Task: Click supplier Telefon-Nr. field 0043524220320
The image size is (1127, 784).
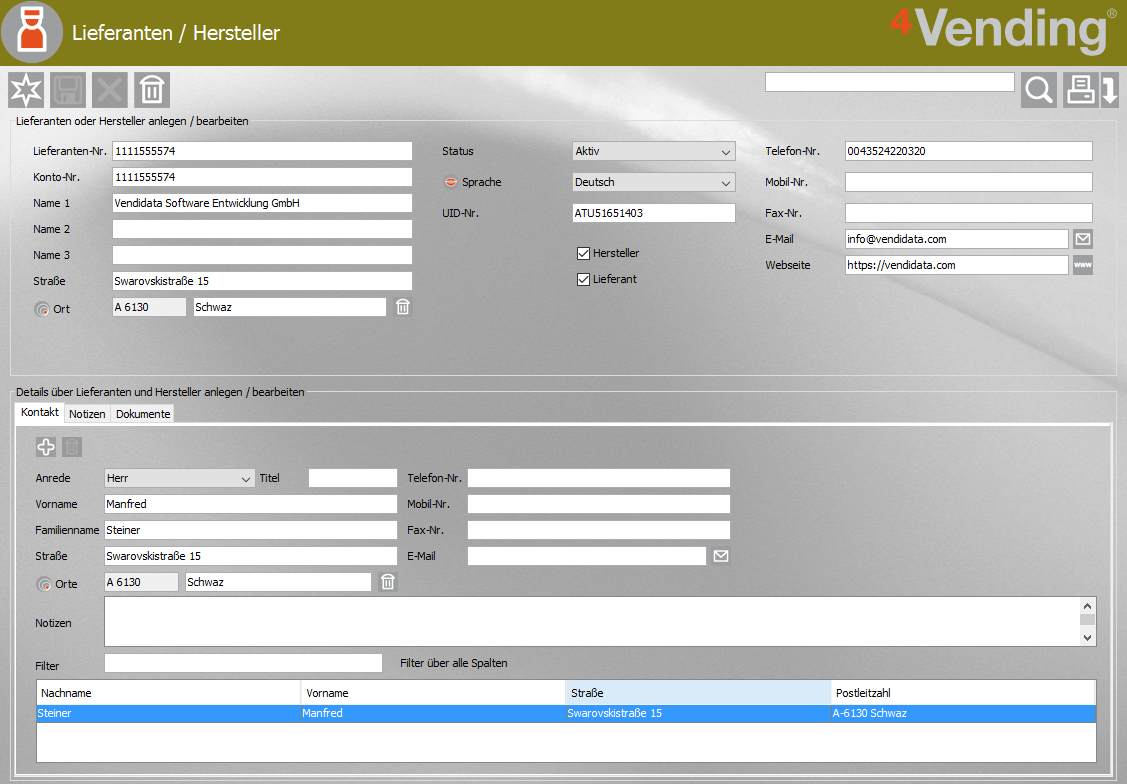Action: (969, 151)
